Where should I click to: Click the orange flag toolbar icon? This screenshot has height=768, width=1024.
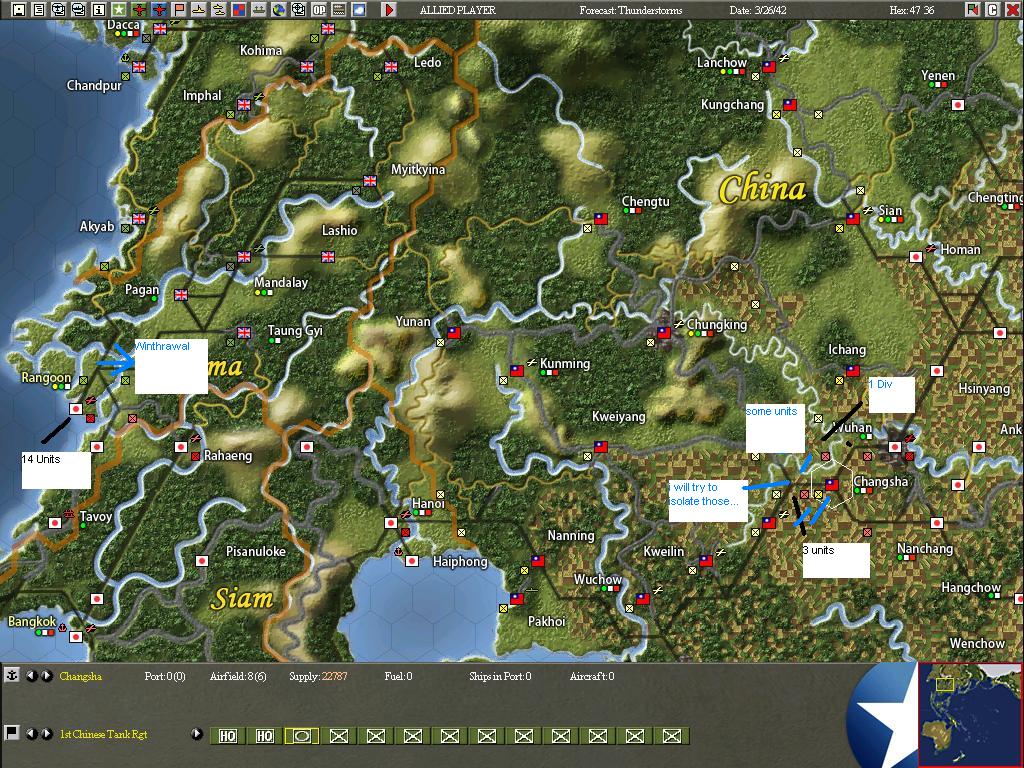click(179, 10)
